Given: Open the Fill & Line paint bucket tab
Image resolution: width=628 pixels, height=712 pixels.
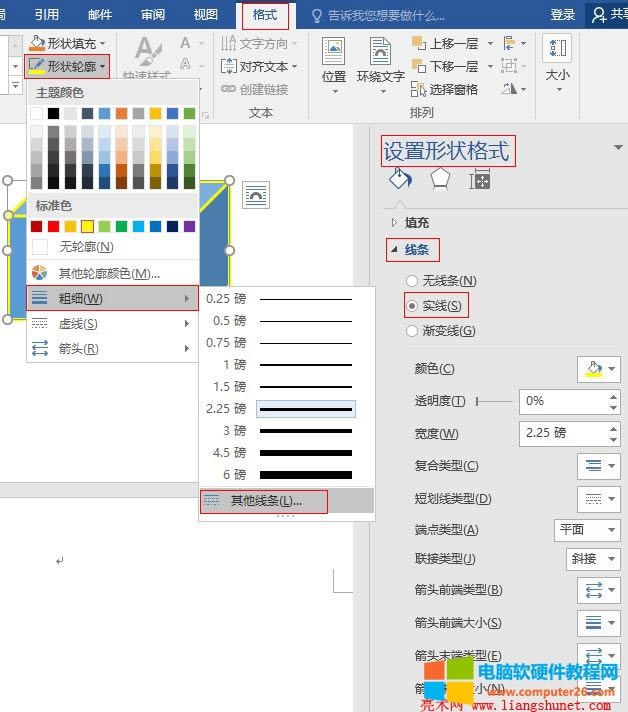Looking at the screenshot, I should [400, 179].
